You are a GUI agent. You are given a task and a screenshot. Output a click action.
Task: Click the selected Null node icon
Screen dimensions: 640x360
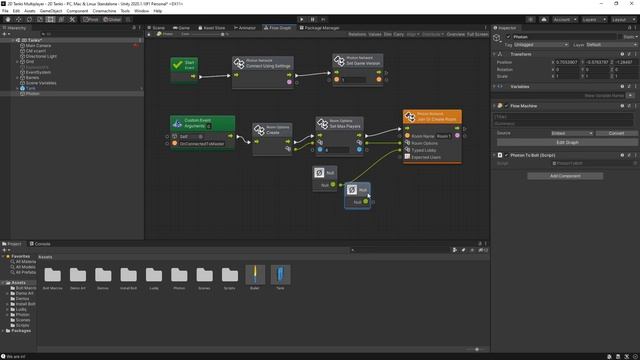(352, 190)
